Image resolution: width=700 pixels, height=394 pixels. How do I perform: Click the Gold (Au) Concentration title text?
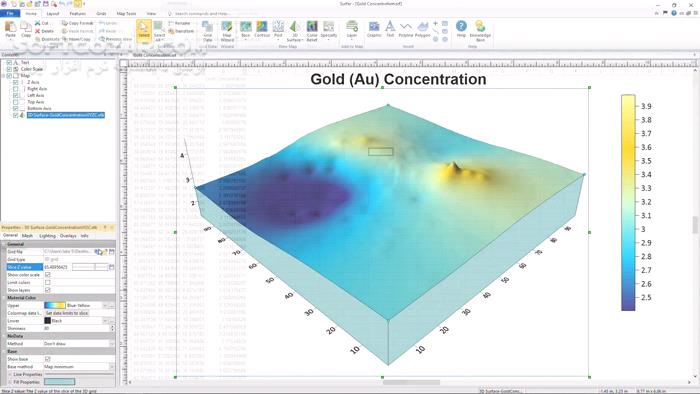(398, 79)
